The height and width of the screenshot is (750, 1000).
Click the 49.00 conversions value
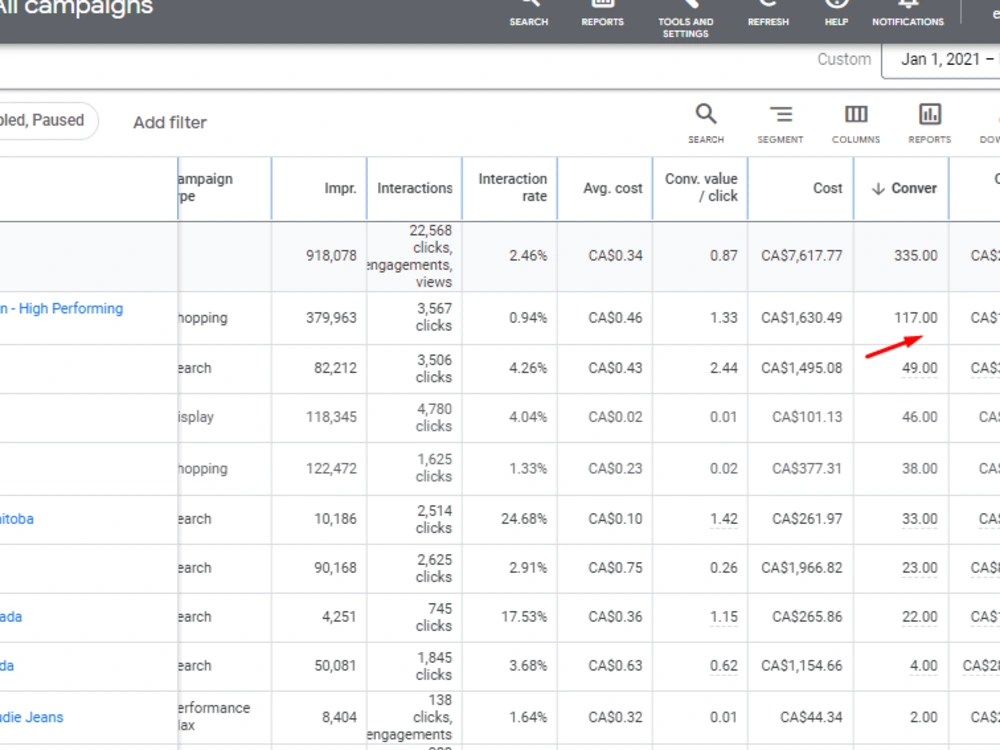(x=919, y=368)
